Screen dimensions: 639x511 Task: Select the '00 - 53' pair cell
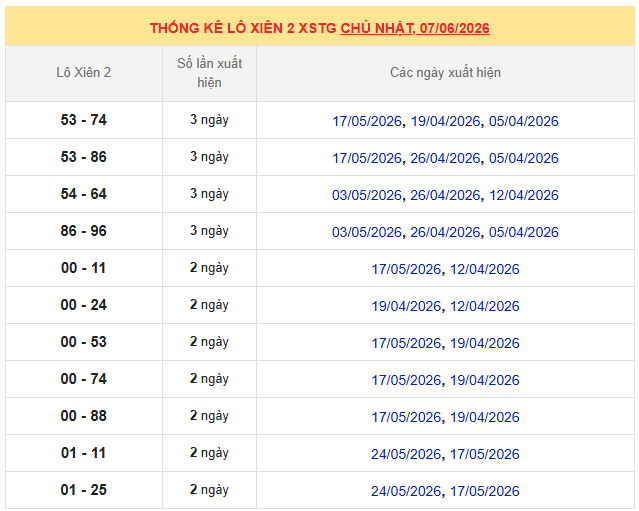84,342
